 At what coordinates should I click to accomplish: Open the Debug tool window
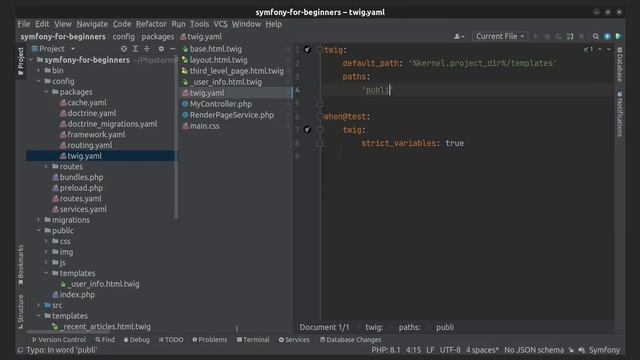[137, 340]
